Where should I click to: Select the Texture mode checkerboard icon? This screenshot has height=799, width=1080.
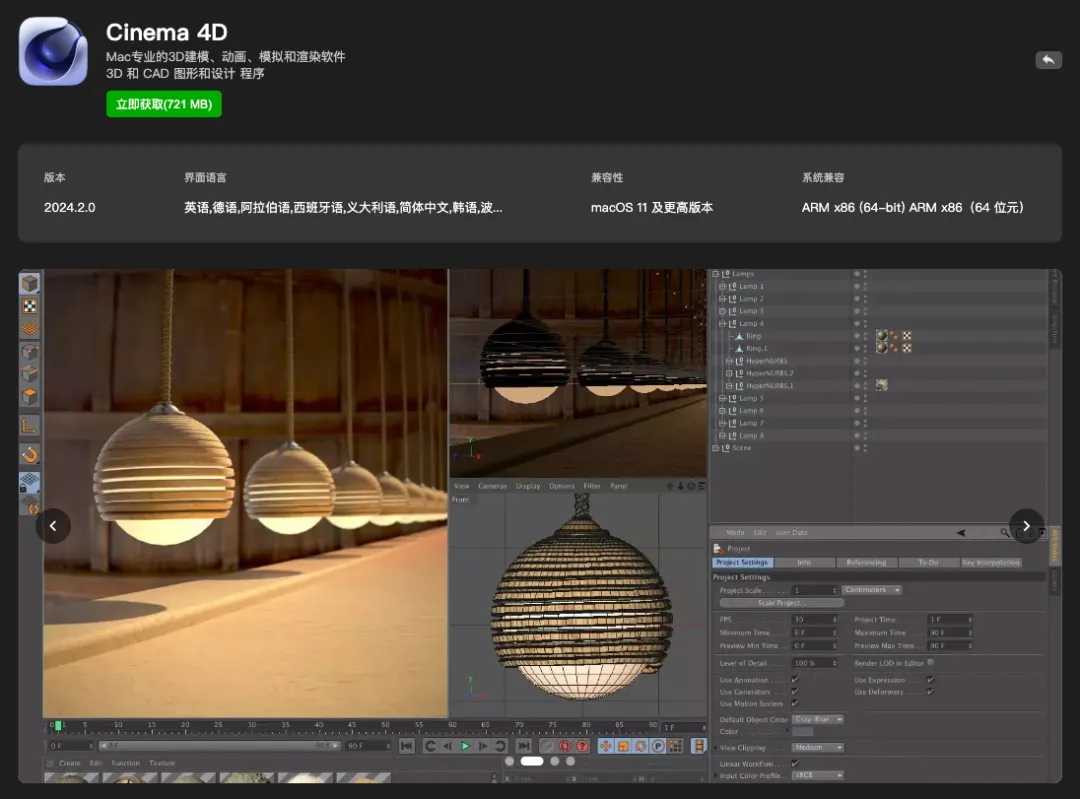(x=30, y=306)
